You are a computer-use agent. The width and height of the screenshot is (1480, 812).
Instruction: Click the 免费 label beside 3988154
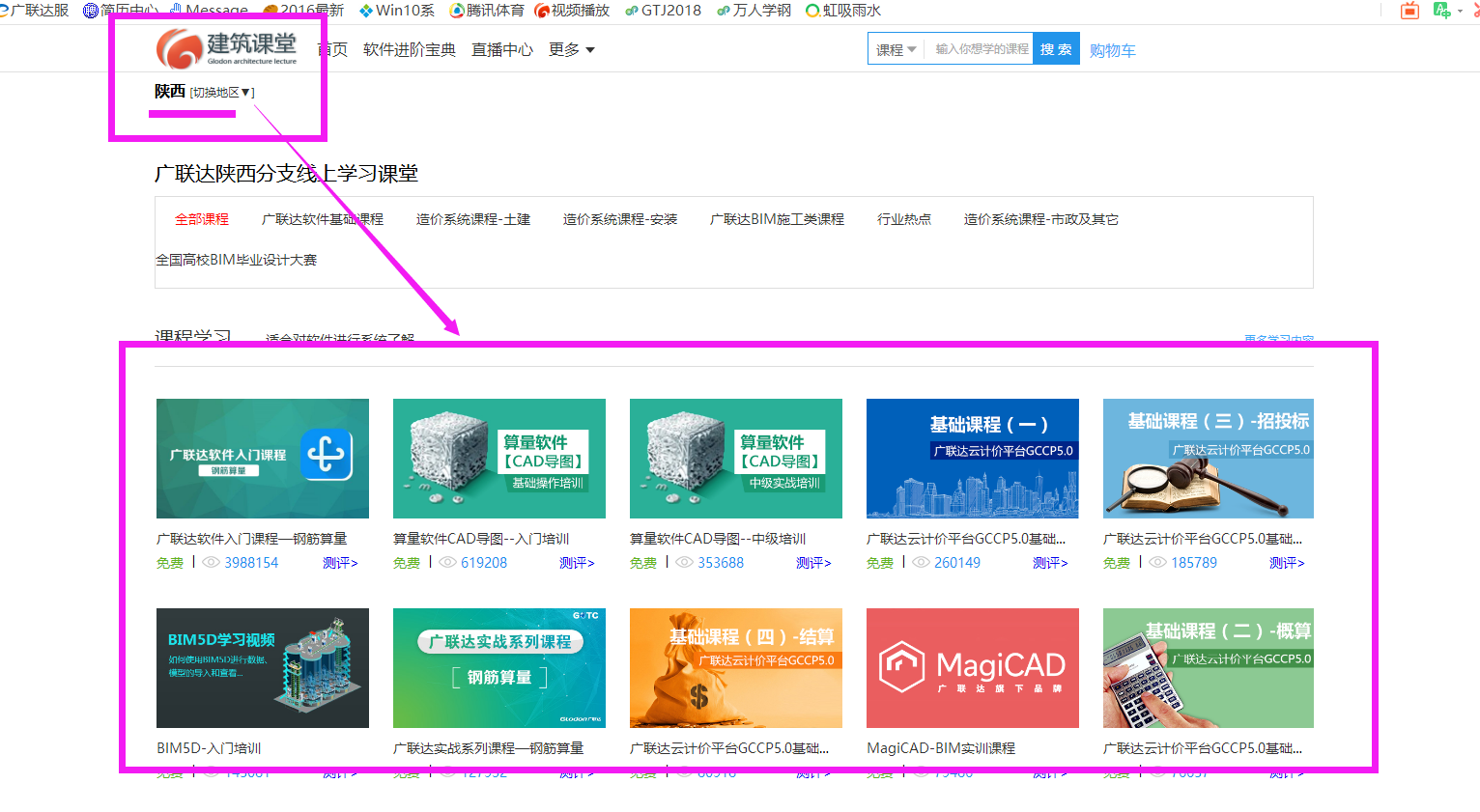coord(170,563)
